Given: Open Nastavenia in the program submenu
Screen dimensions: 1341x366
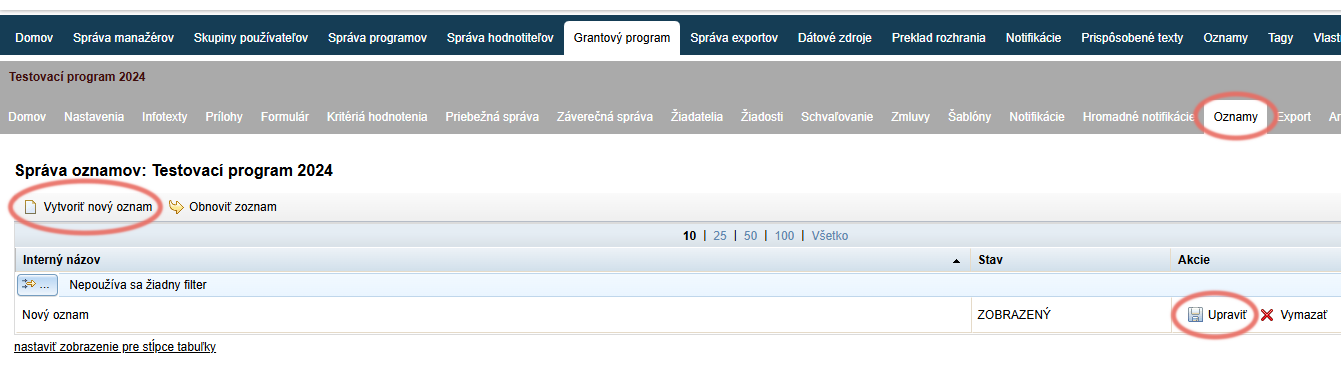Looking at the screenshot, I should [94, 117].
